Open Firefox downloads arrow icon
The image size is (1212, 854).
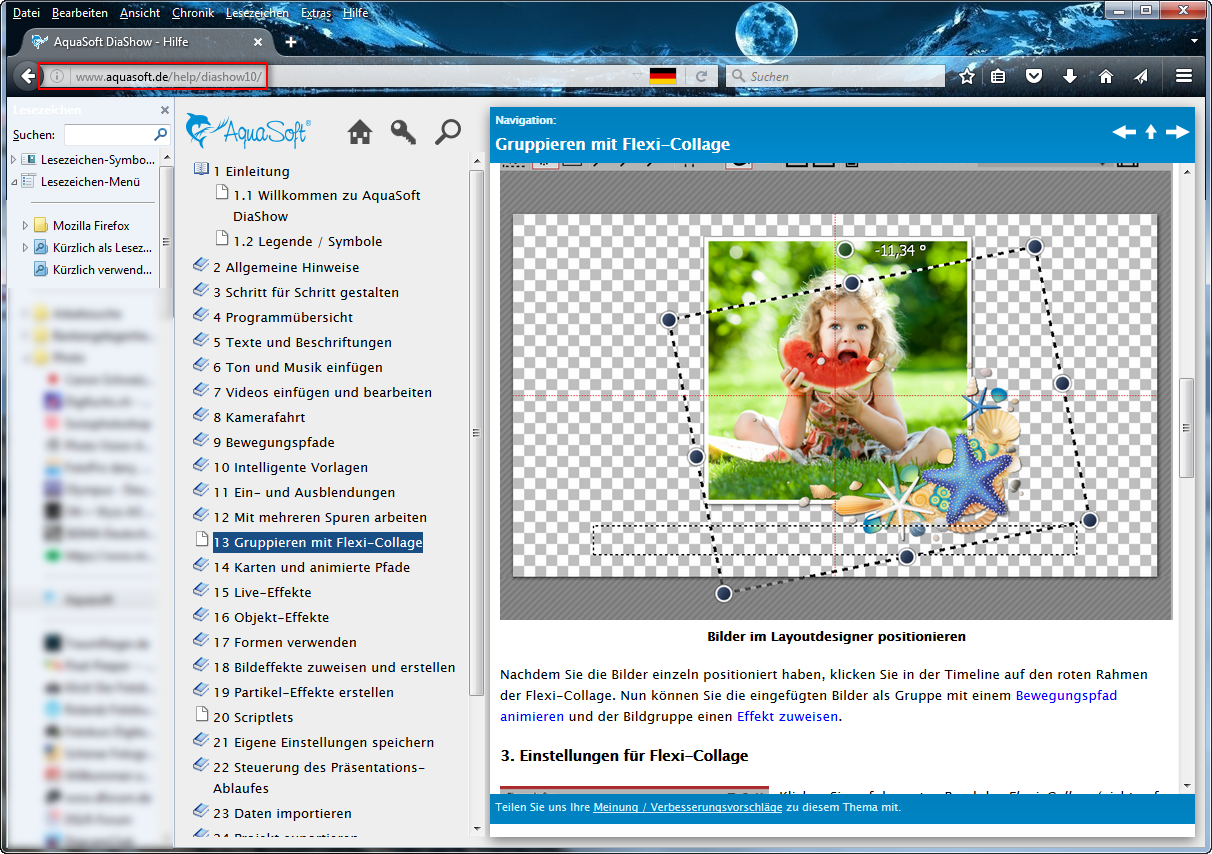point(1070,76)
